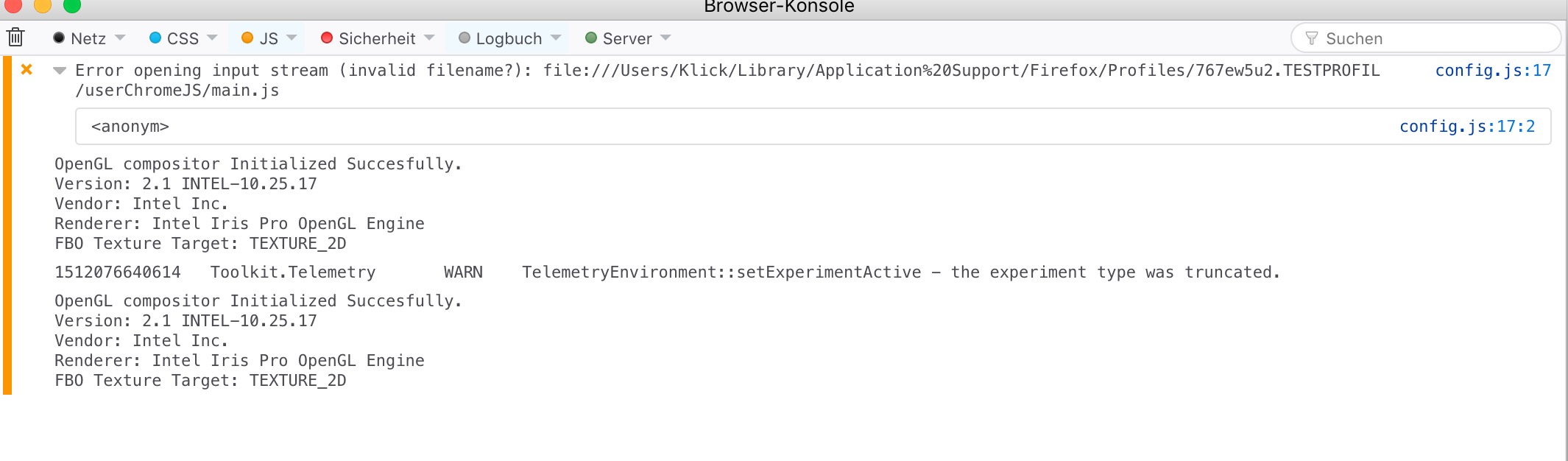This screenshot has width=1568, height=461.
Task: Open the CSS filter dropdown arrow
Action: 212,38
